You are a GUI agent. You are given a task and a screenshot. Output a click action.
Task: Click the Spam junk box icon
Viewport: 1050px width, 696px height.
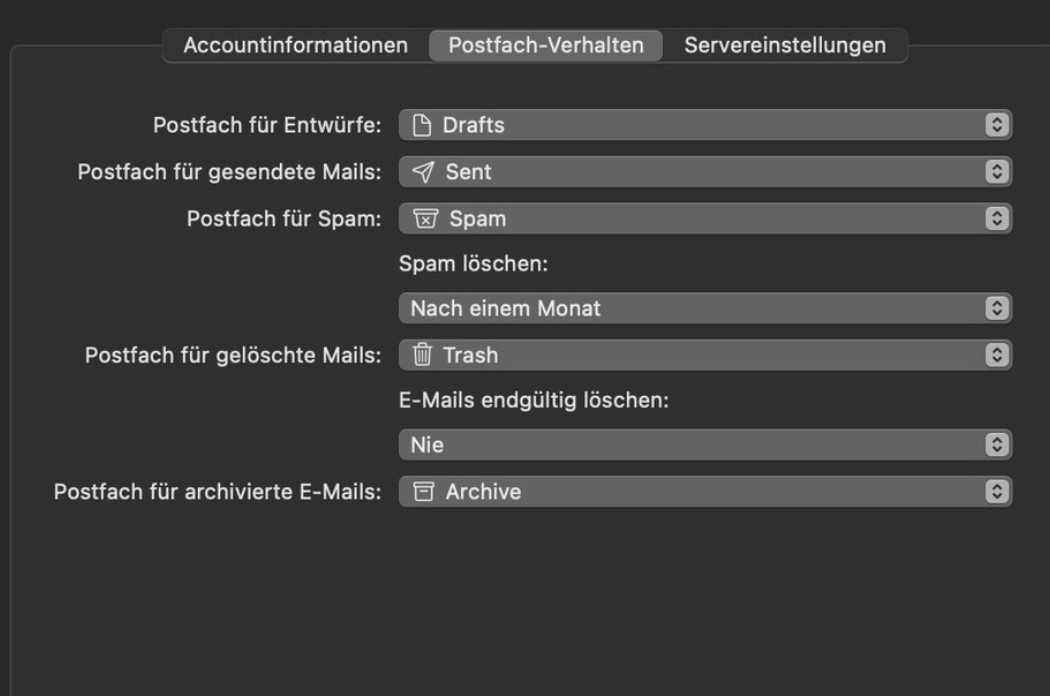[x=426, y=218]
